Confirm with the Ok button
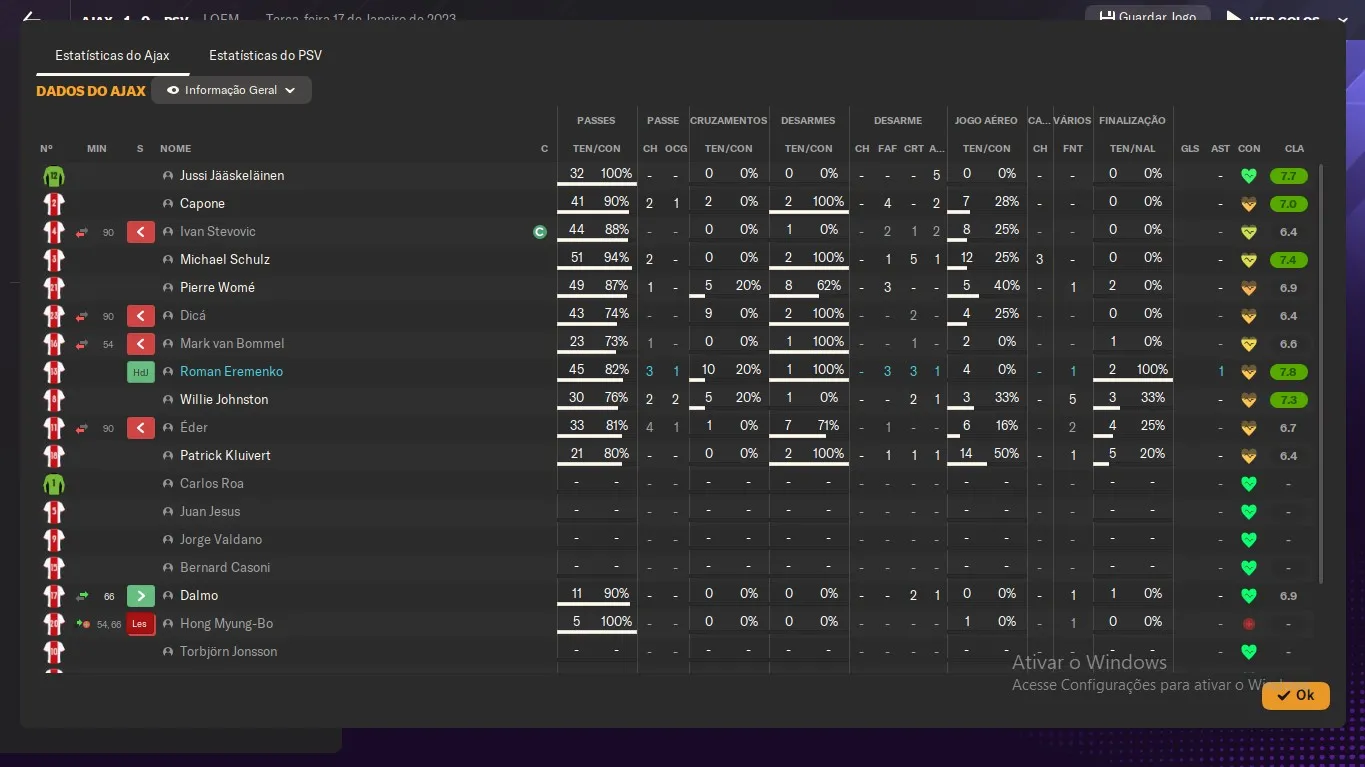Viewport: 1365px width, 767px height. pos(1295,695)
